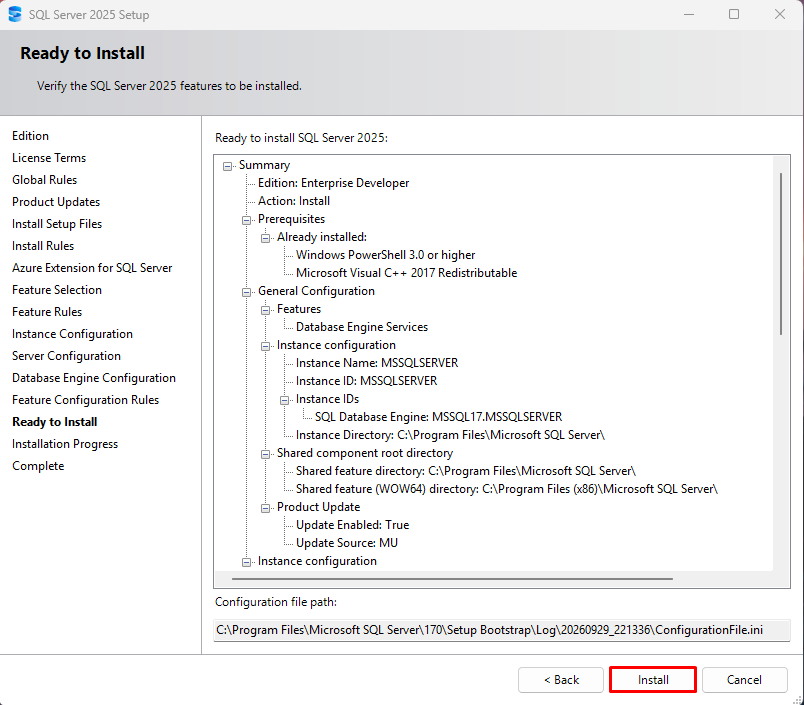
Task: Open the Feature Selection step in sidebar
Action: (57, 290)
